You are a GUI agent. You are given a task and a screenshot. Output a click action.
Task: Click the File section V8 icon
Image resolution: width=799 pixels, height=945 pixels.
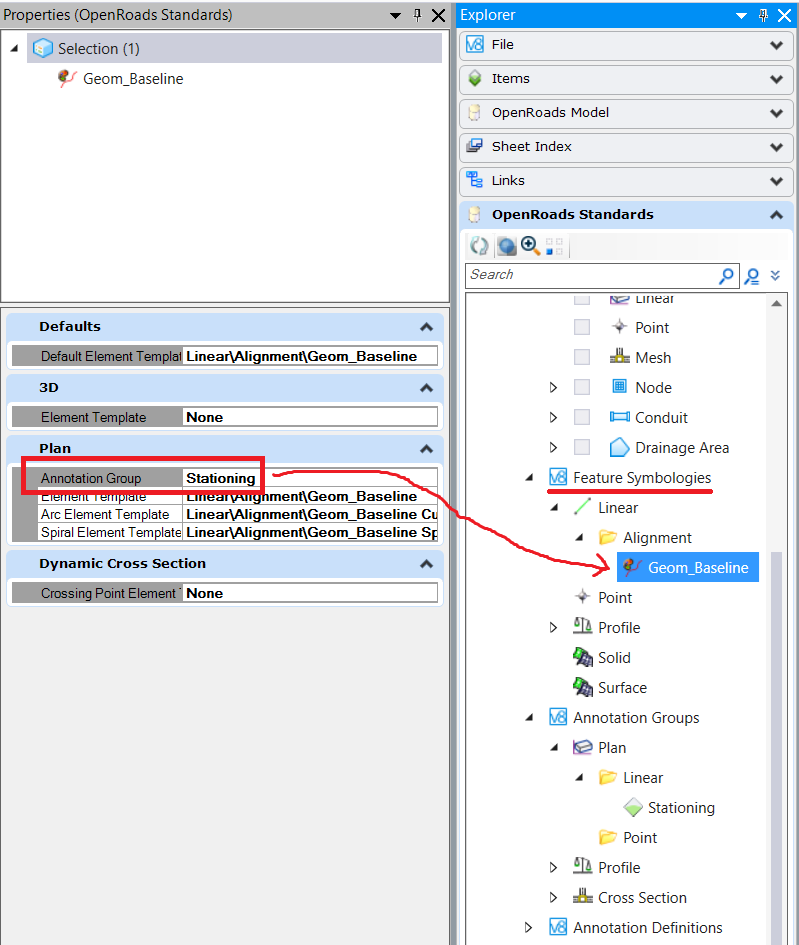pos(475,44)
